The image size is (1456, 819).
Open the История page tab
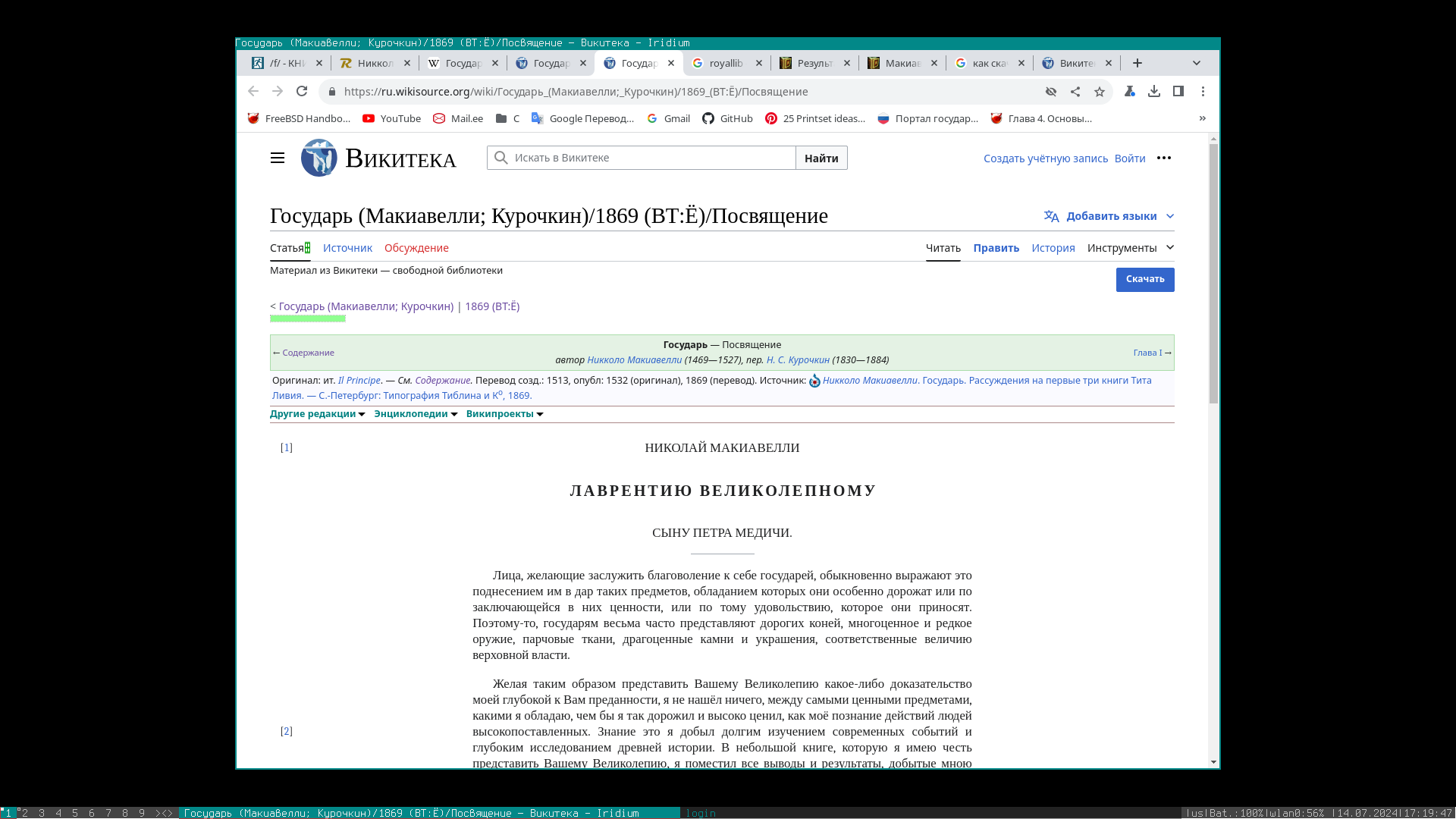1053,248
